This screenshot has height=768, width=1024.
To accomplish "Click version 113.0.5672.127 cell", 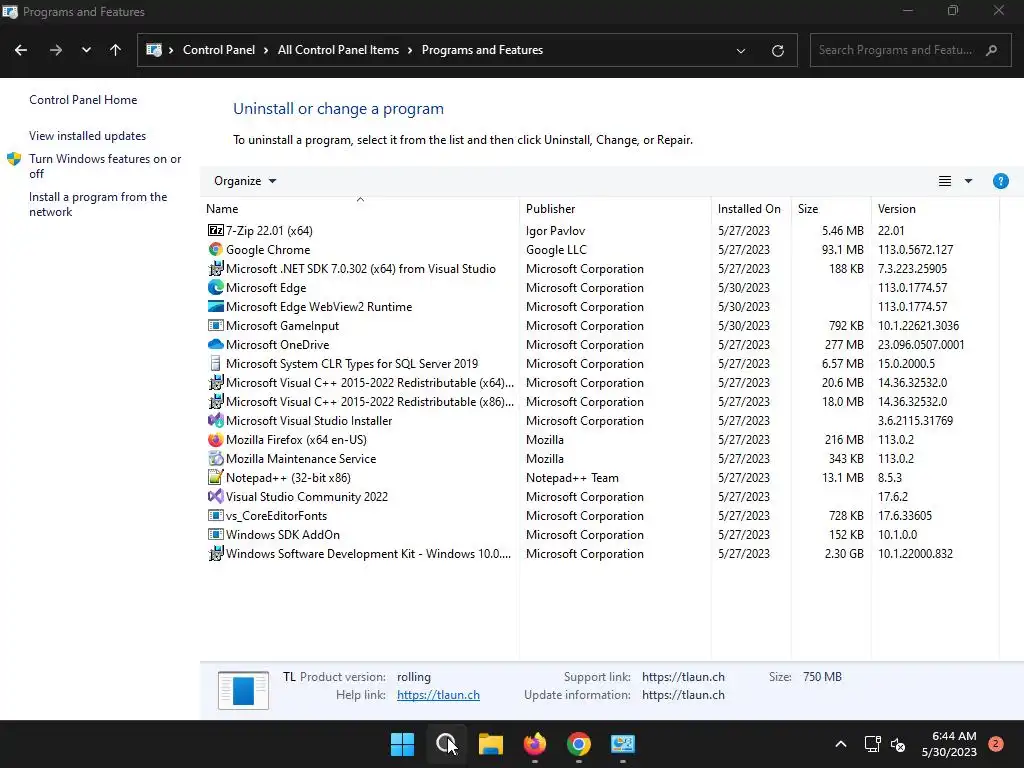I will point(916,249).
